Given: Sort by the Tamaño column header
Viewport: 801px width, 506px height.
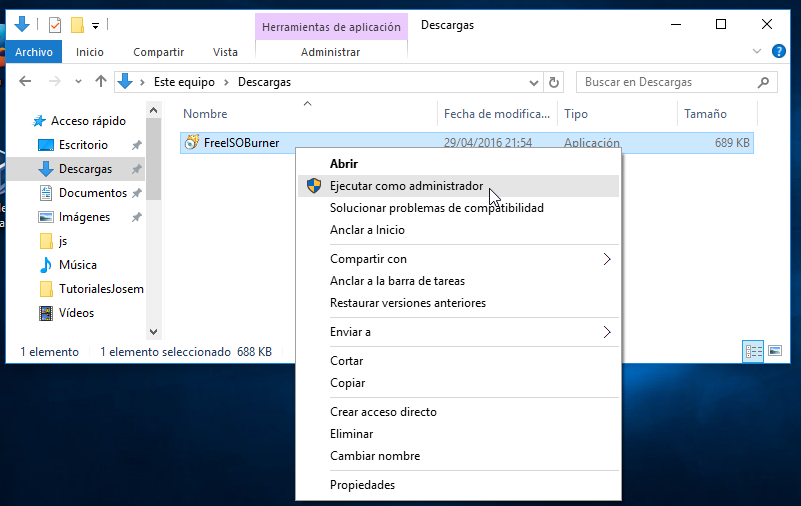Looking at the screenshot, I should 705,114.
